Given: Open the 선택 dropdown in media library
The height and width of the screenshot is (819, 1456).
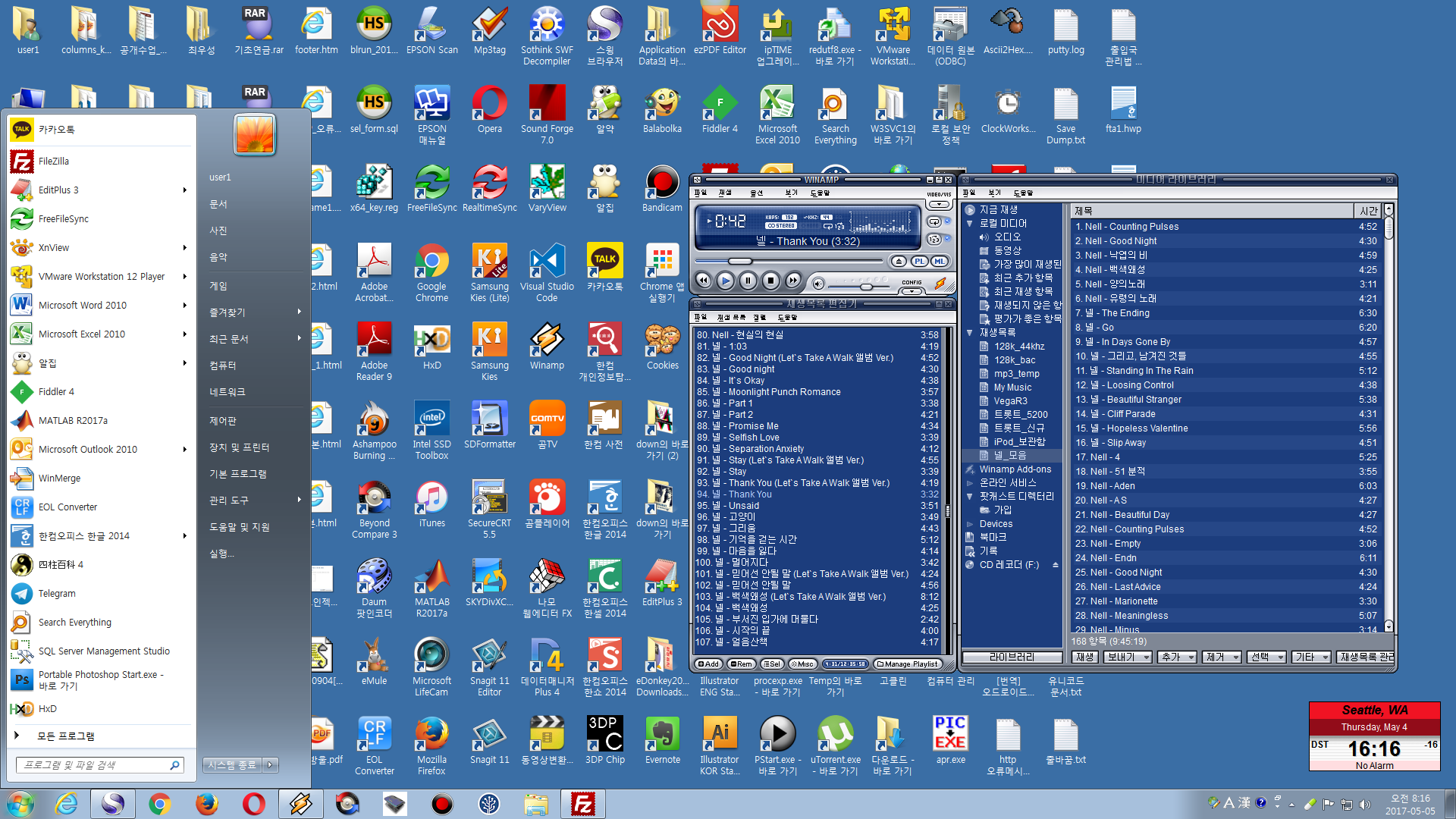Looking at the screenshot, I should click(x=1266, y=657).
